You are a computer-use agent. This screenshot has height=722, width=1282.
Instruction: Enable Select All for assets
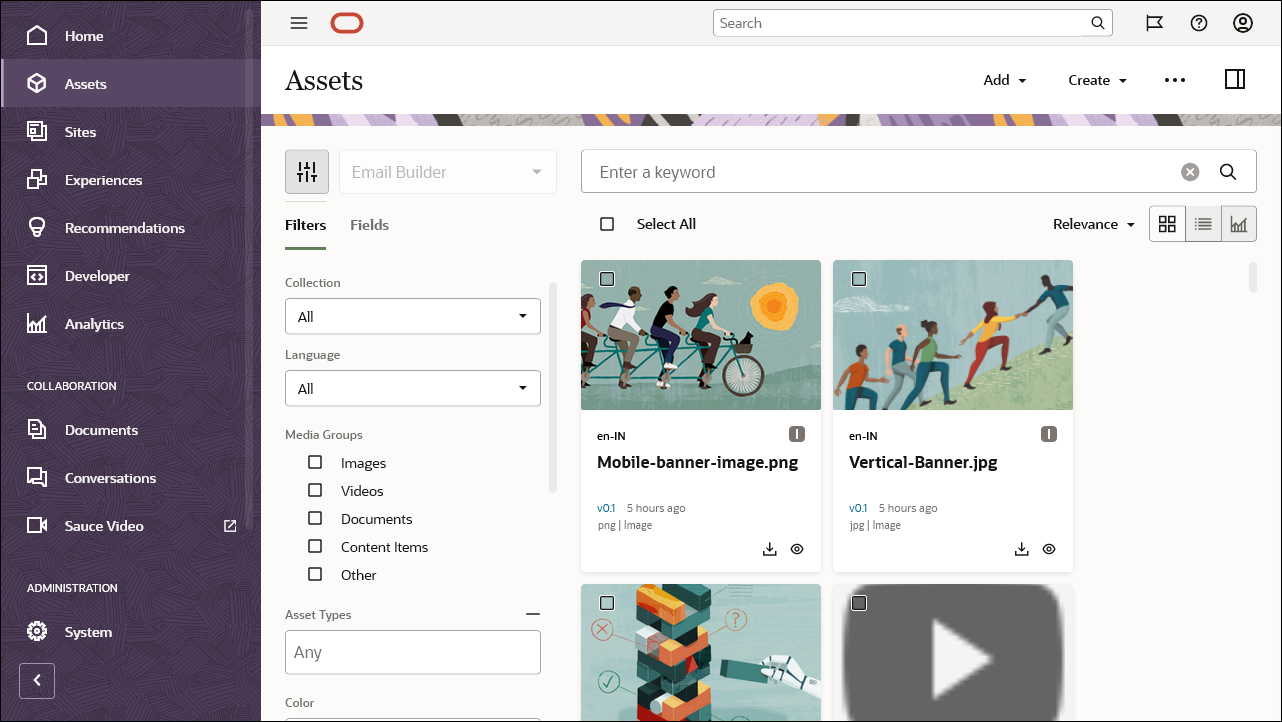pos(607,223)
